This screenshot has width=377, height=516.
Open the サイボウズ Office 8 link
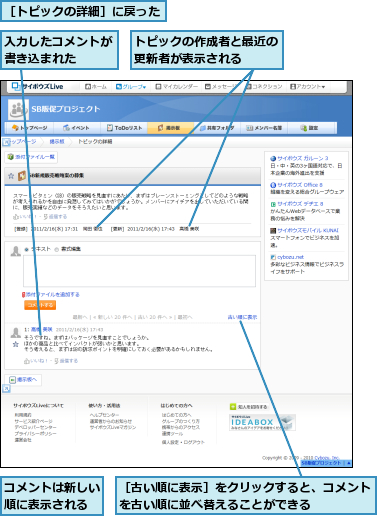click(x=300, y=185)
